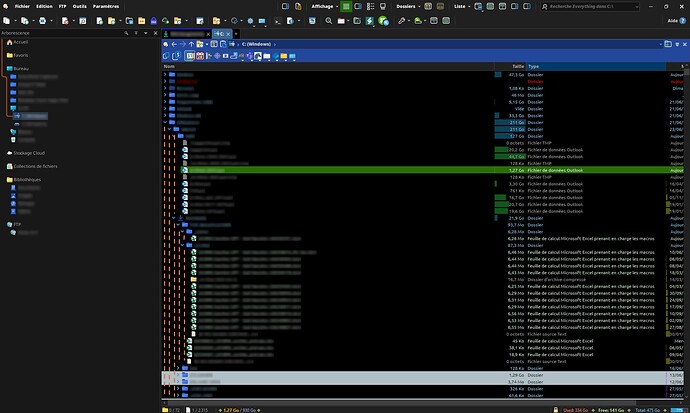
Task: Expand the 1,29 Go highlighted folder row
Action: pos(178,375)
